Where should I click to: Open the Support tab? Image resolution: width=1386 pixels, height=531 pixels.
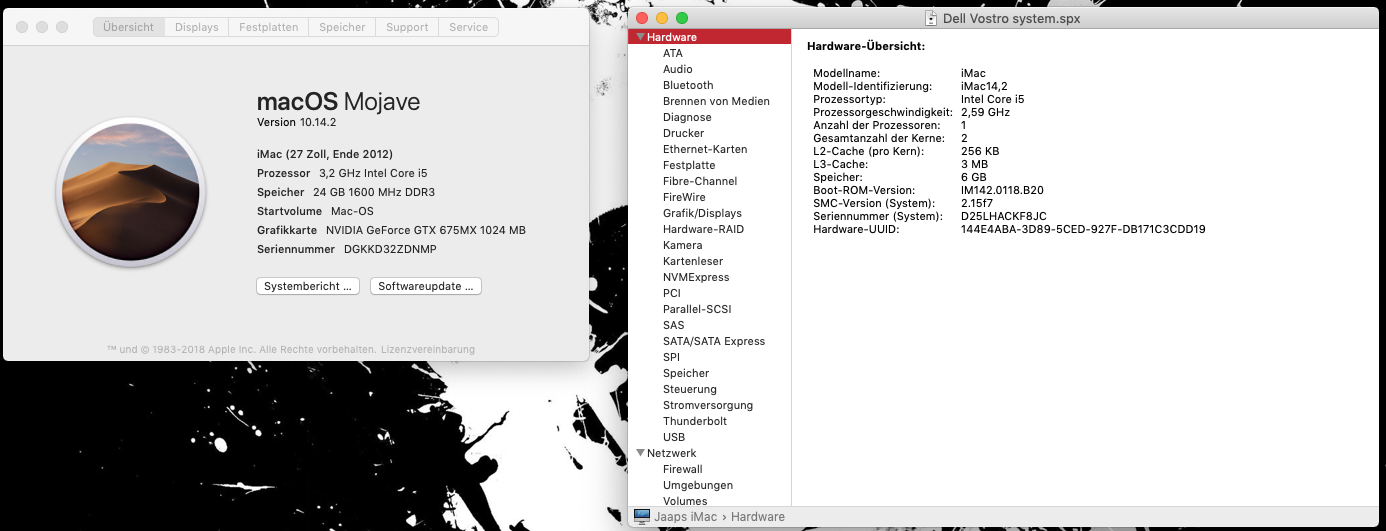[x=407, y=27]
